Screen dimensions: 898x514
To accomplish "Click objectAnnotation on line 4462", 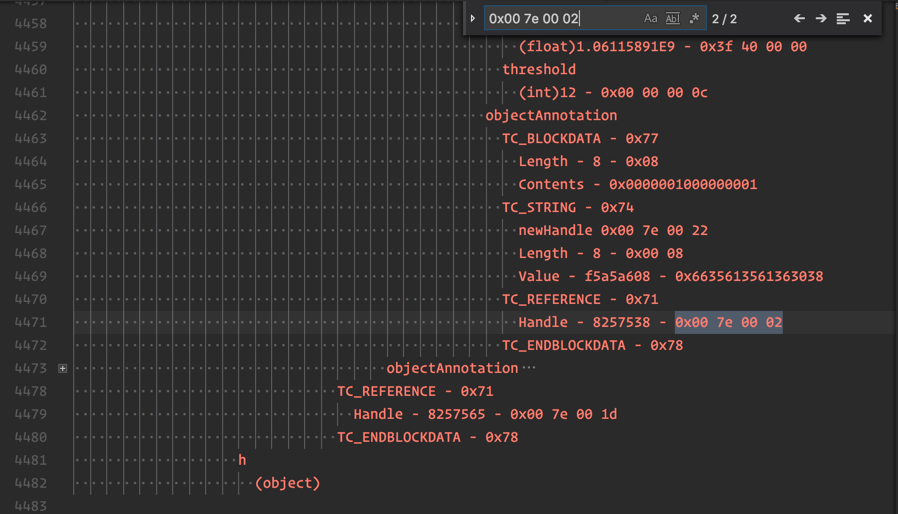I will (x=551, y=115).
